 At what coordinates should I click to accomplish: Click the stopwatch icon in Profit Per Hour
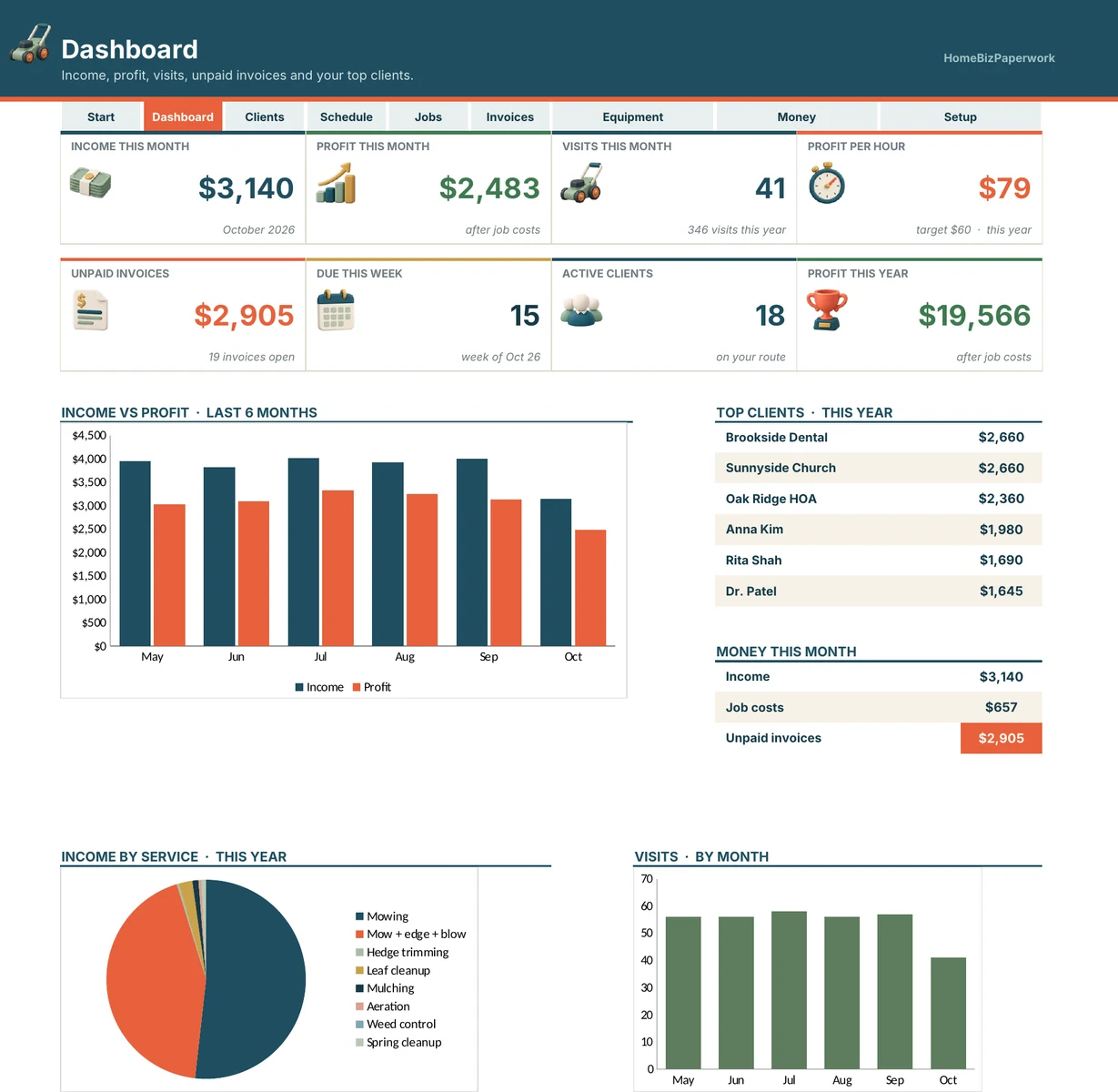[x=827, y=183]
